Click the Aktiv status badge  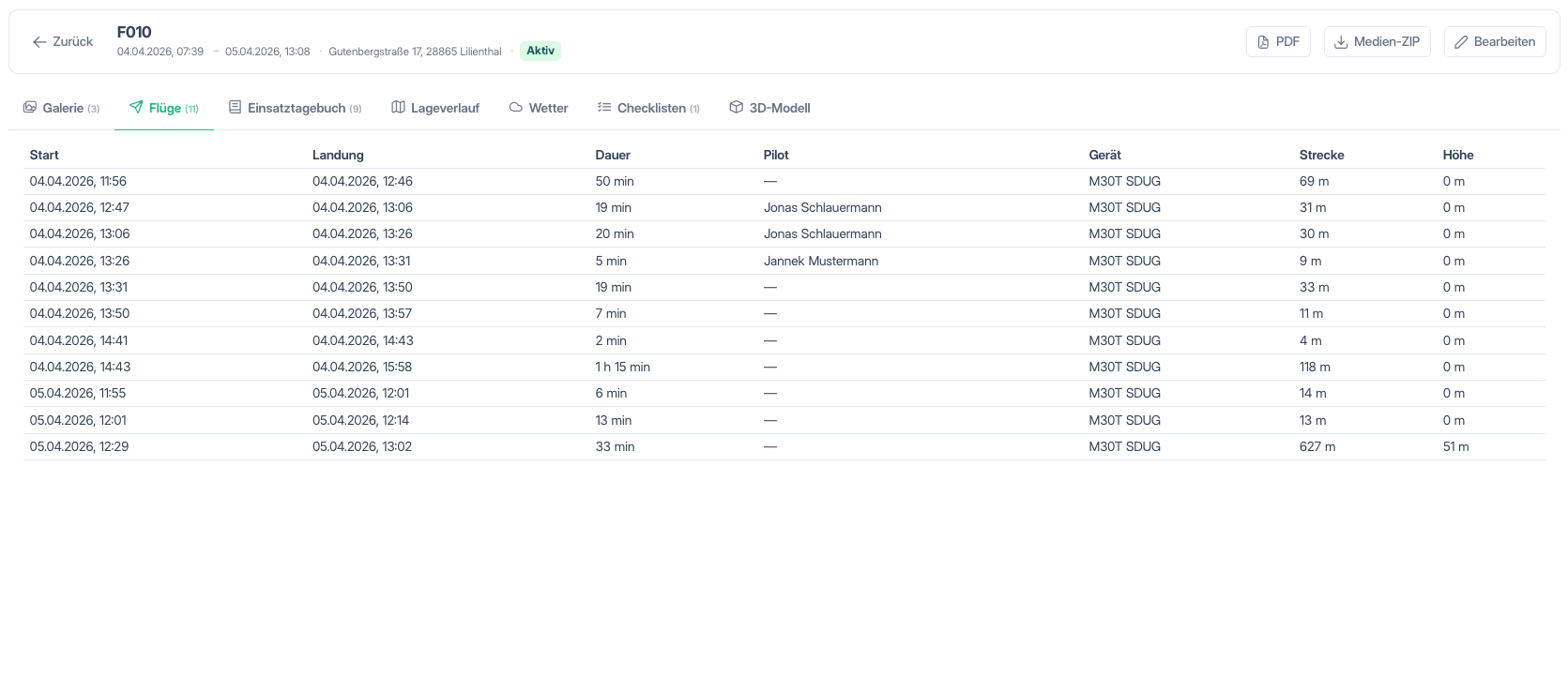(x=540, y=51)
